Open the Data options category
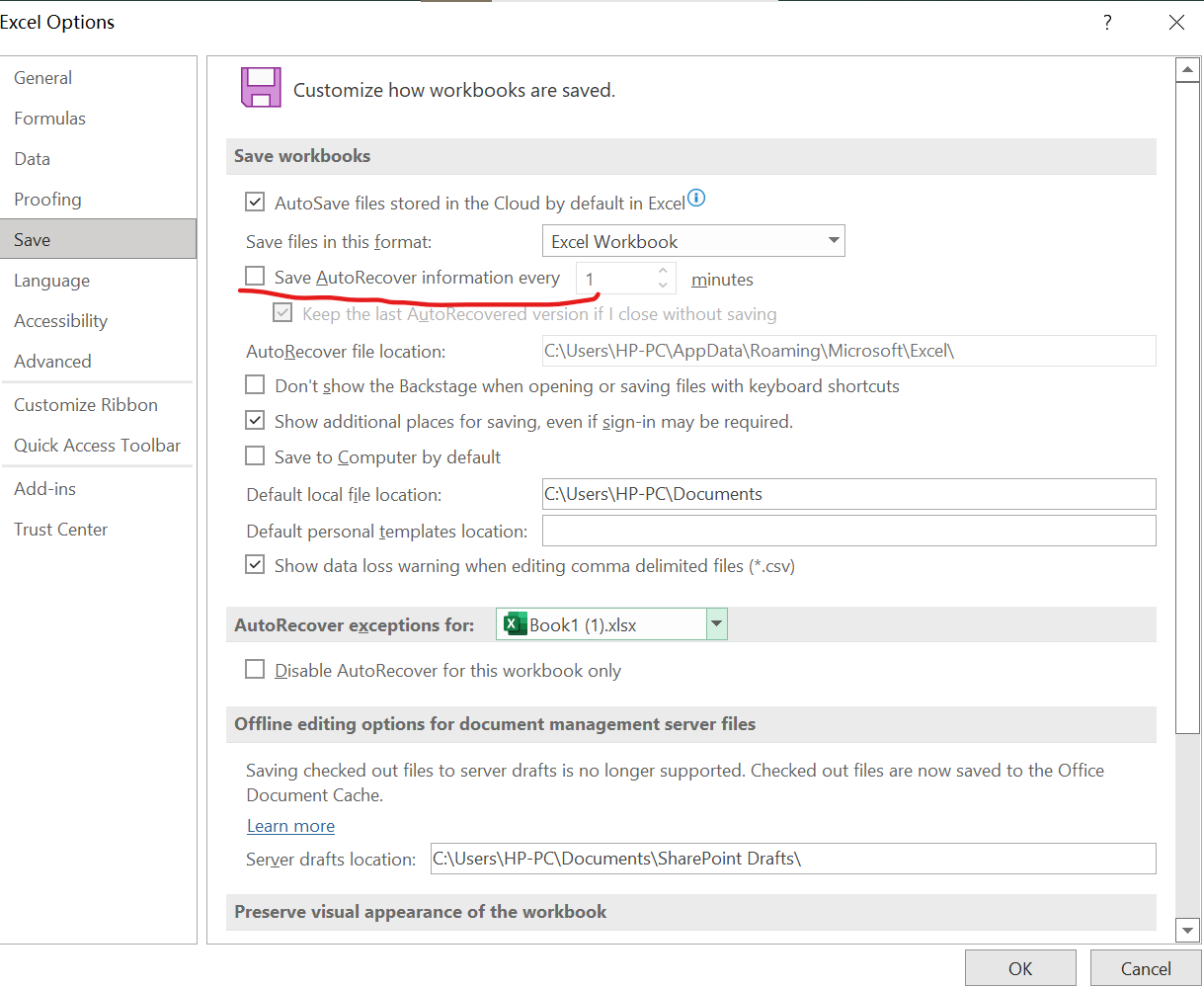 click(98, 159)
